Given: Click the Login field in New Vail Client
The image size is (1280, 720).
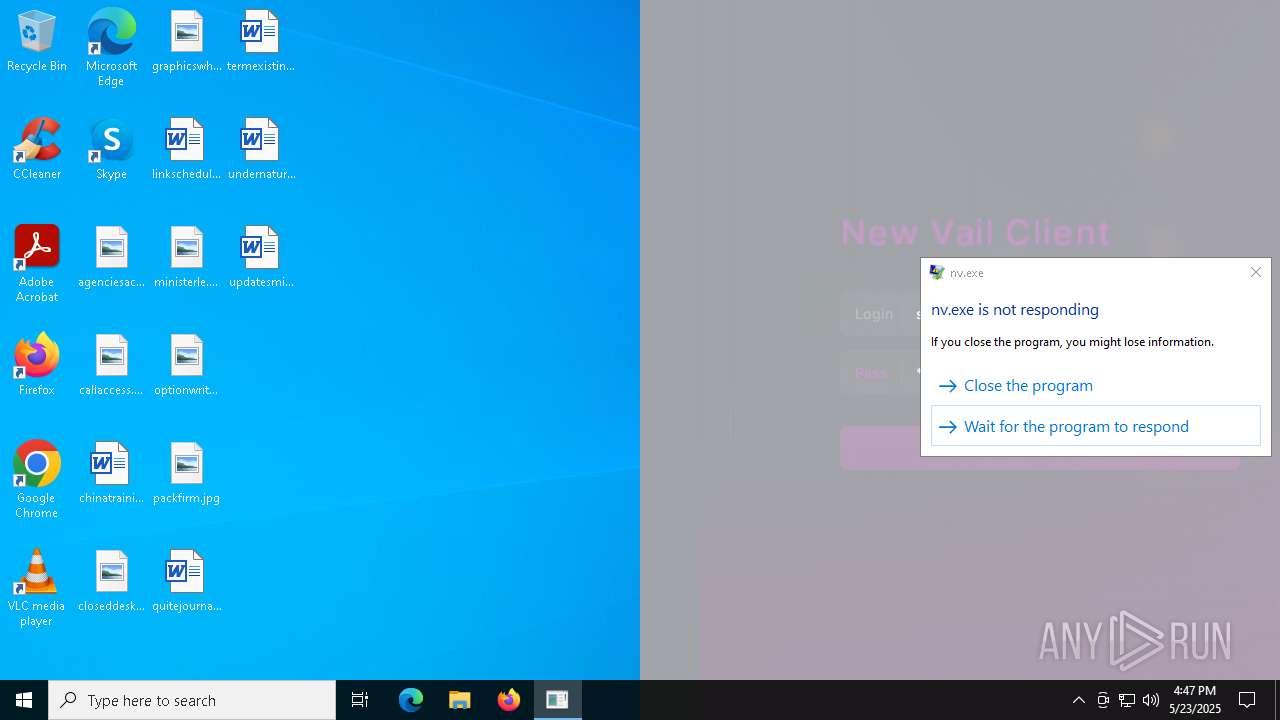Looking at the screenshot, I should click(880, 314).
